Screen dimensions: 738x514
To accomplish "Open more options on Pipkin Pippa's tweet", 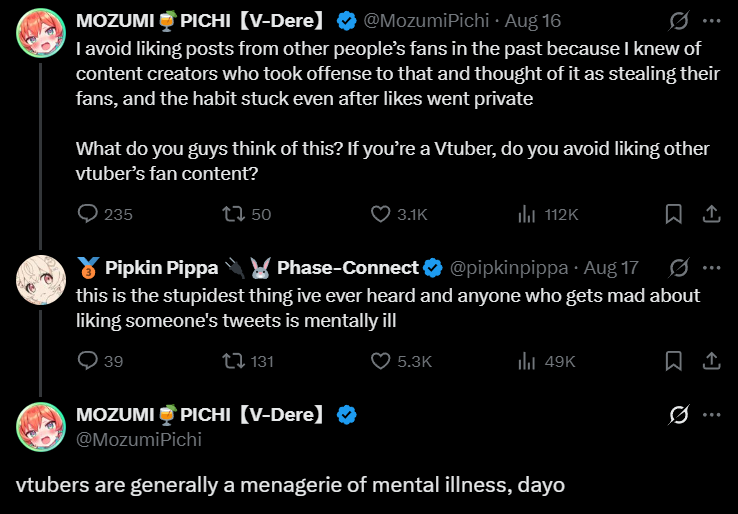I will pyautogui.click(x=711, y=268).
